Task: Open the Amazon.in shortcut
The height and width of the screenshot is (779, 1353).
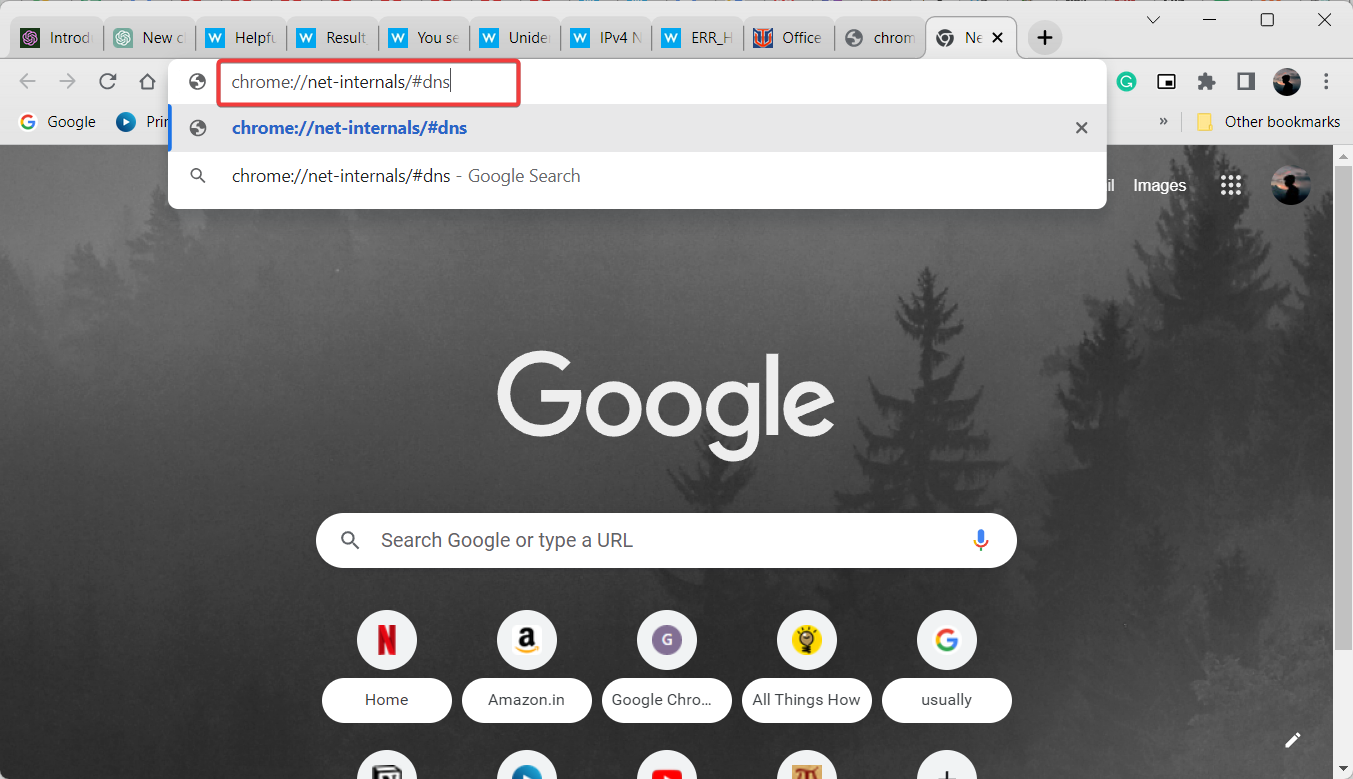Action: click(x=526, y=665)
